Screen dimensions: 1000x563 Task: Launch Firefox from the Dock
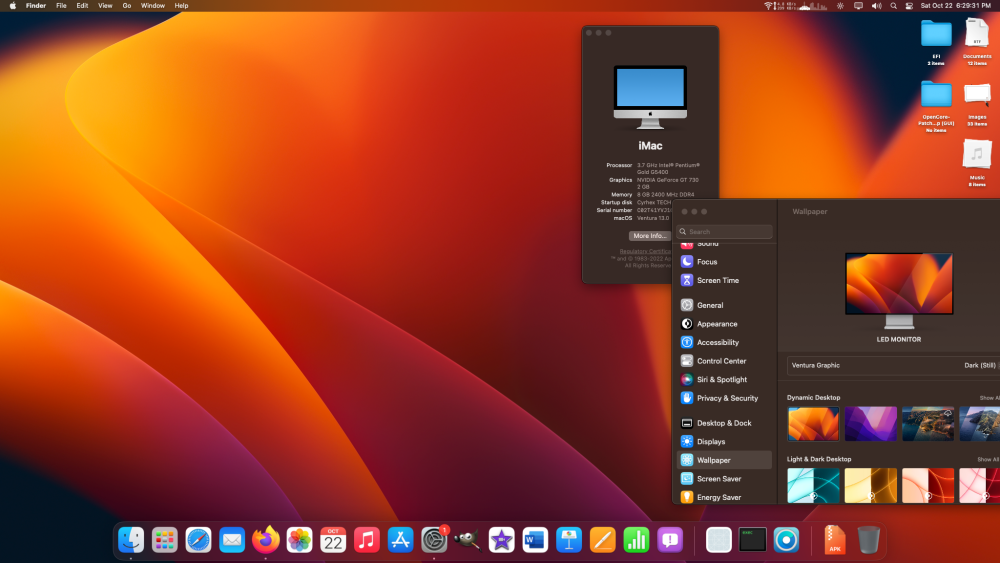[266, 540]
